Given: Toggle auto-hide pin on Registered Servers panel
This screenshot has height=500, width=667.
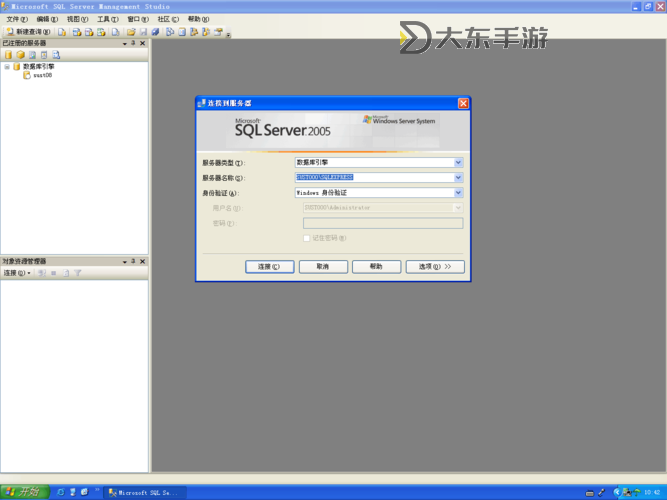Looking at the screenshot, I should coord(133,43).
